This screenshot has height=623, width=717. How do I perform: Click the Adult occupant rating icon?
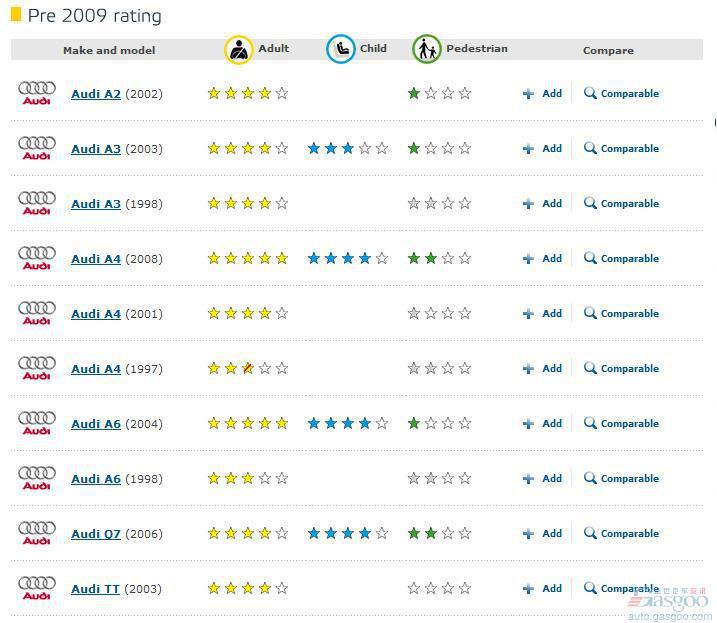pyautogui.click(x=239, y=49)
